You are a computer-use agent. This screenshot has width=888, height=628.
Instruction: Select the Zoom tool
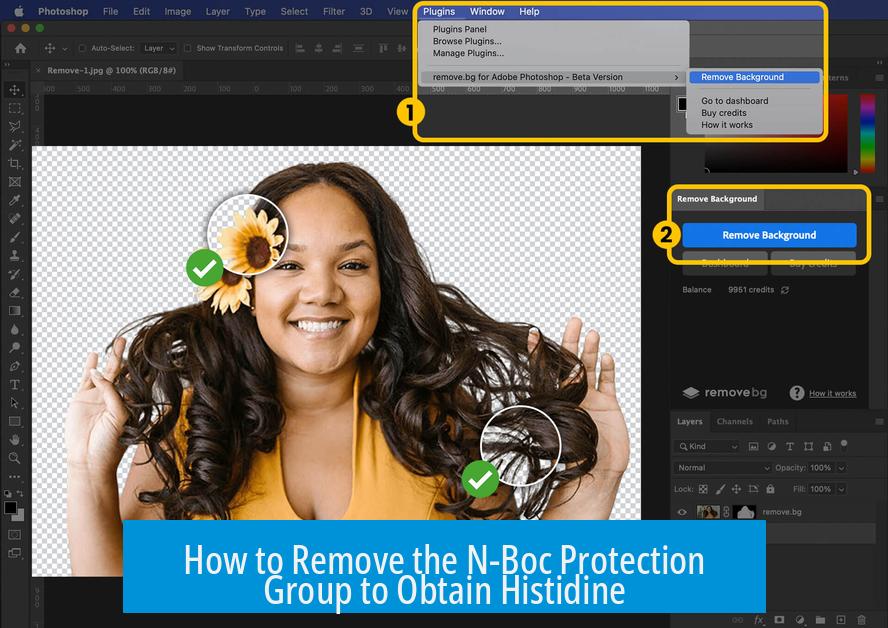pyautogui.click(x=15, y=458)
